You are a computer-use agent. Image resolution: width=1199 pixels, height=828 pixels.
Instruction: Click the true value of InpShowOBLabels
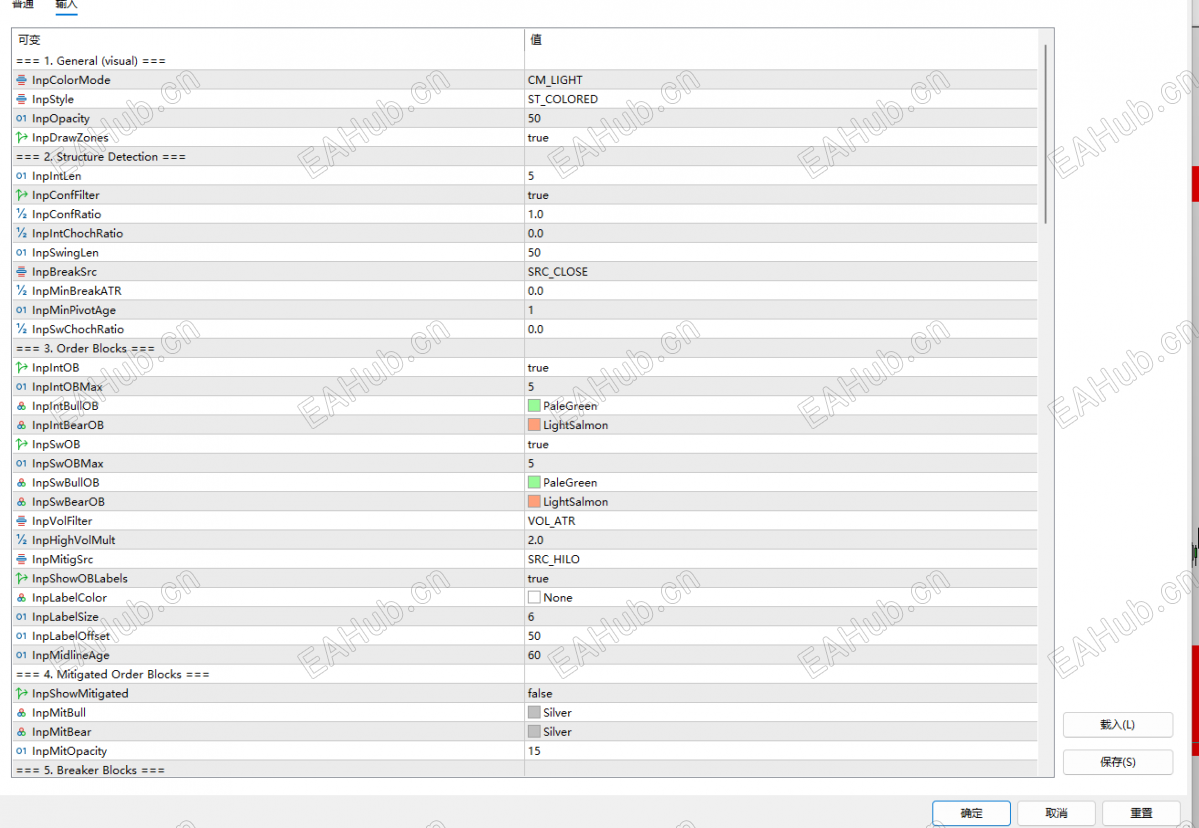point(538,579)
